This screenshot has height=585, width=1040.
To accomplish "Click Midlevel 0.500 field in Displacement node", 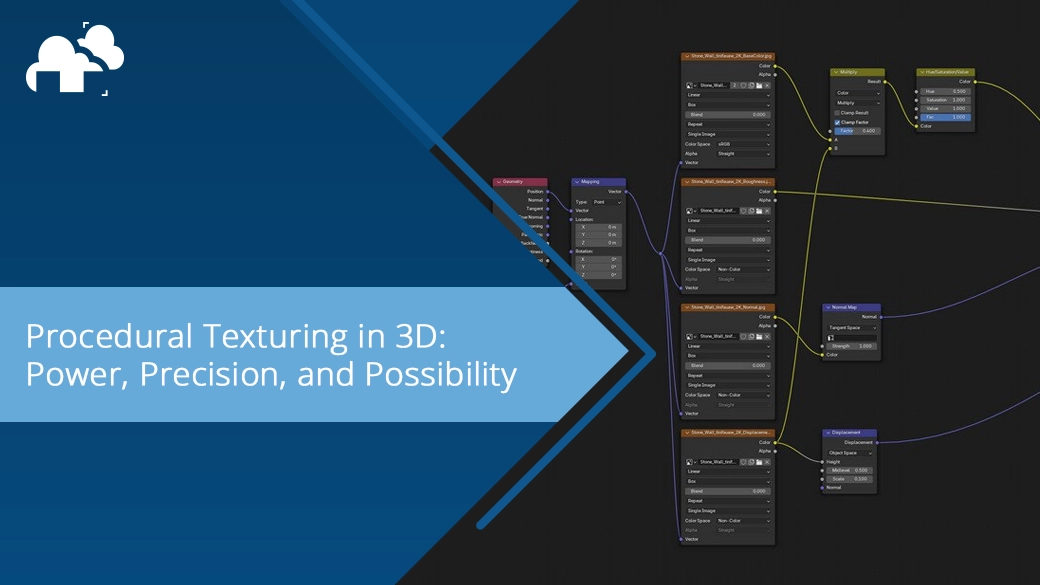I will click(850, 470).
